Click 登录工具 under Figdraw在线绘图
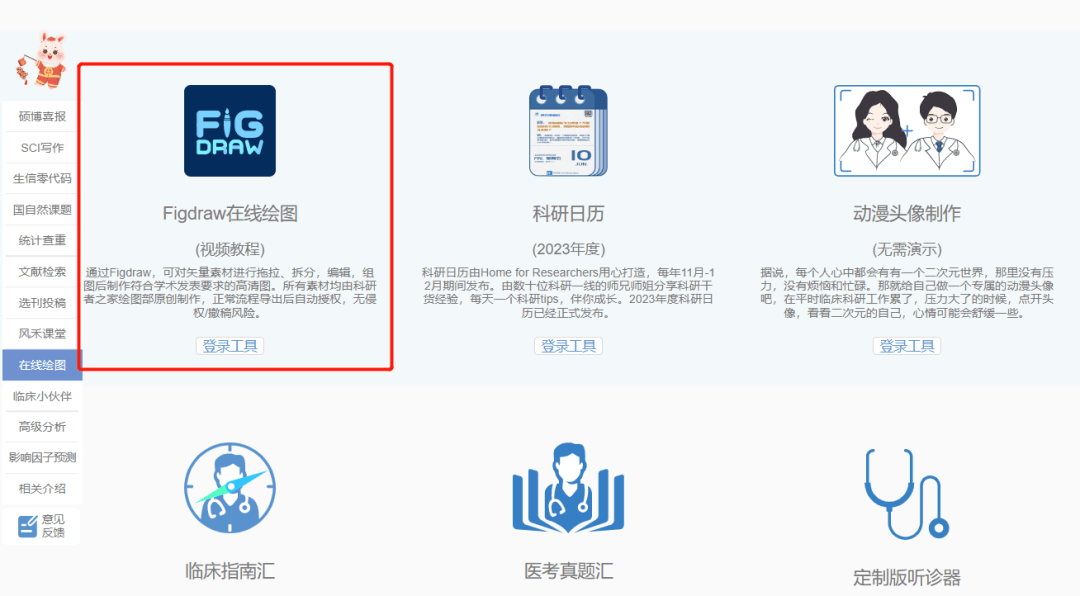This screenshot has height=596, width=1080. point(229,346)
